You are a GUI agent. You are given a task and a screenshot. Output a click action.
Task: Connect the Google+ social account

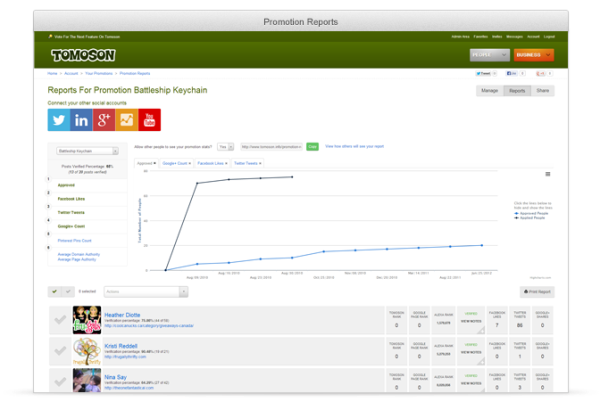[105, 120]
